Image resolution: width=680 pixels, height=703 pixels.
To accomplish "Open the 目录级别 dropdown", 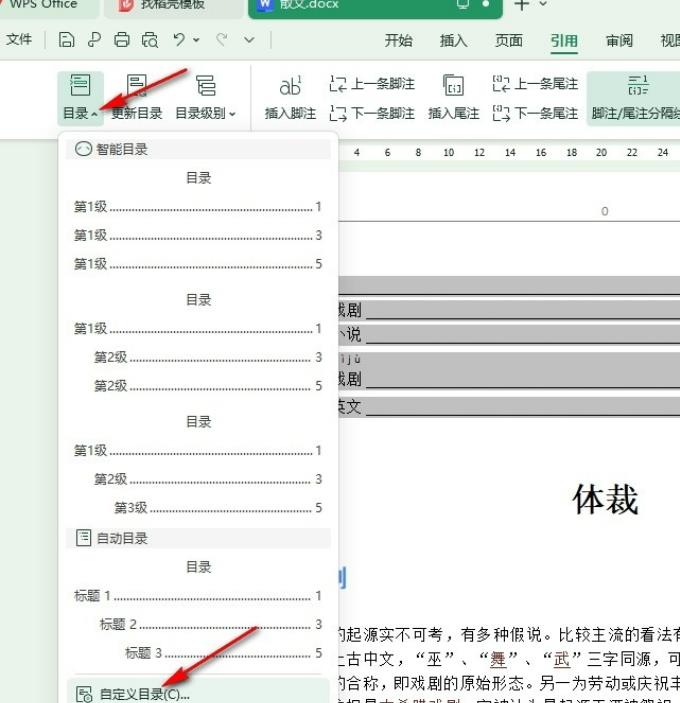I will [x=205, y=97].
